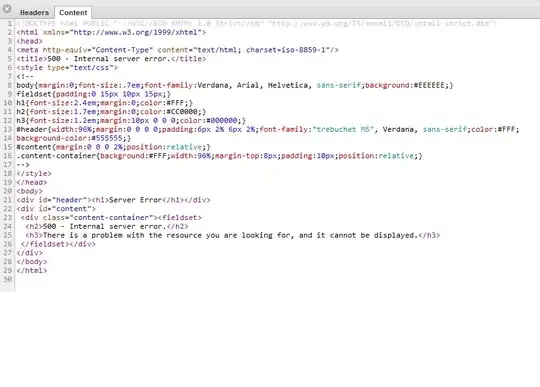
Task: Click the .content-container CSS rule line
Action: 219,156
